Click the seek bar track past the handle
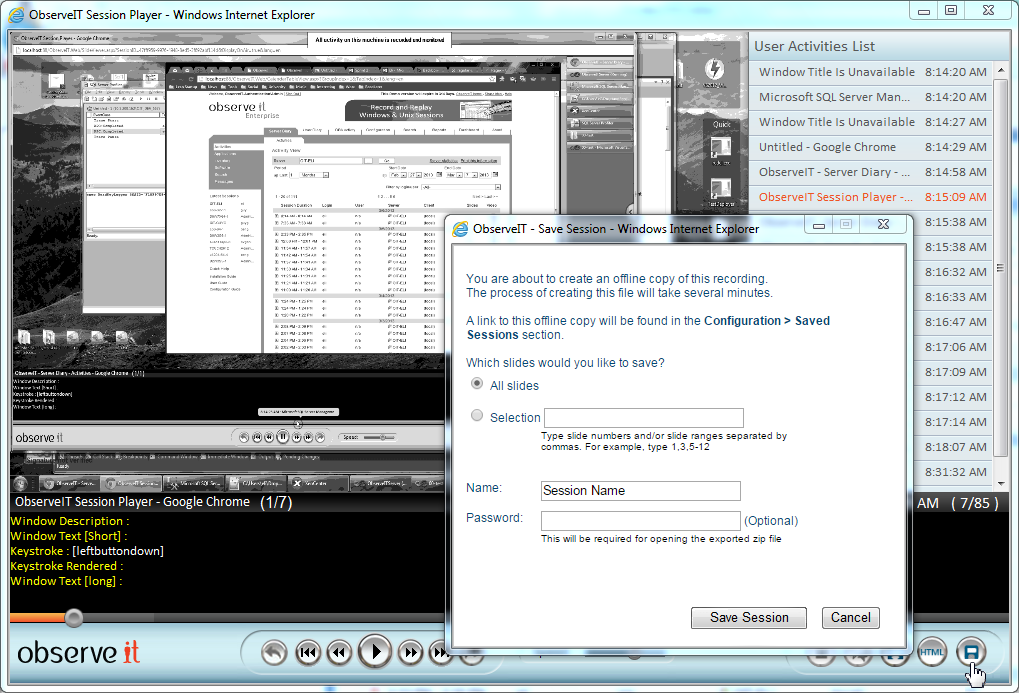The width and height of the screenshot is (1019, 693). pyautogui.click(x=263, y=618)
